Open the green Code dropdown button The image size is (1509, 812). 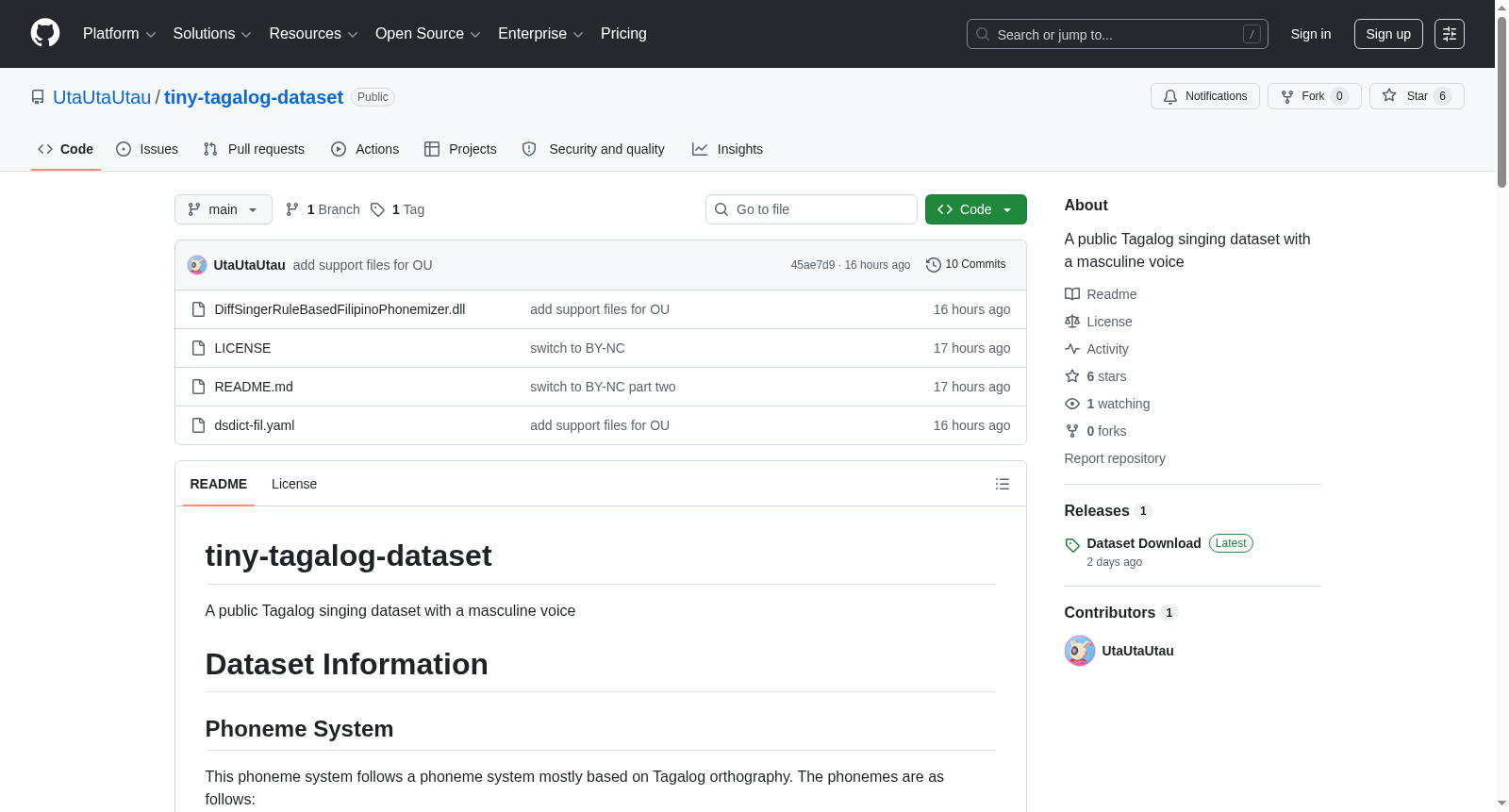click(976, 209)
